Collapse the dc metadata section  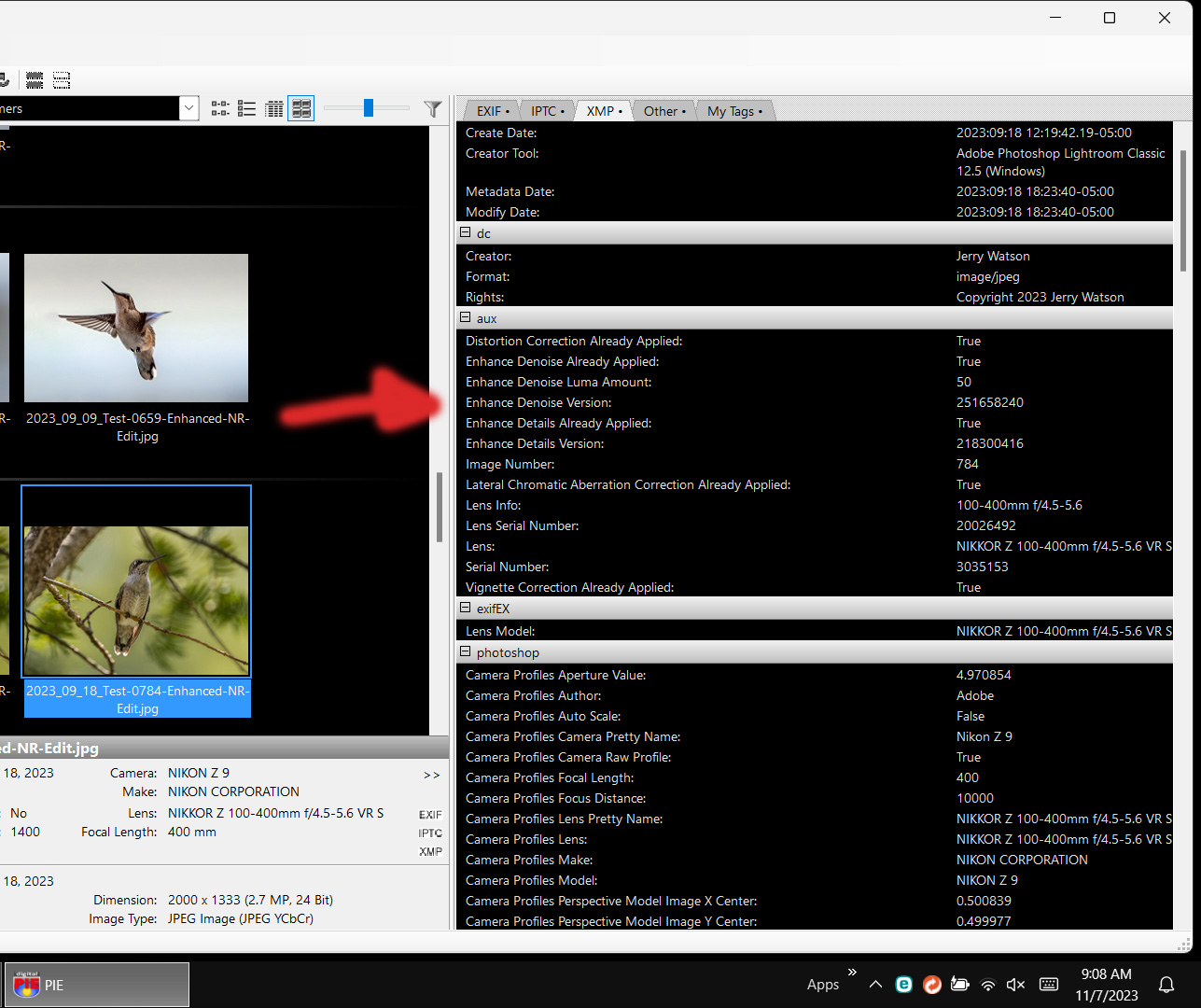tap(466, 232)
